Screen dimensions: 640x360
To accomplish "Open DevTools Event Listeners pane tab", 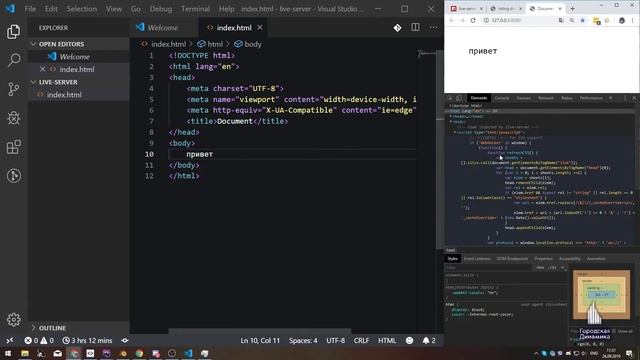I will pyautogui.click(x=477, y=259).
